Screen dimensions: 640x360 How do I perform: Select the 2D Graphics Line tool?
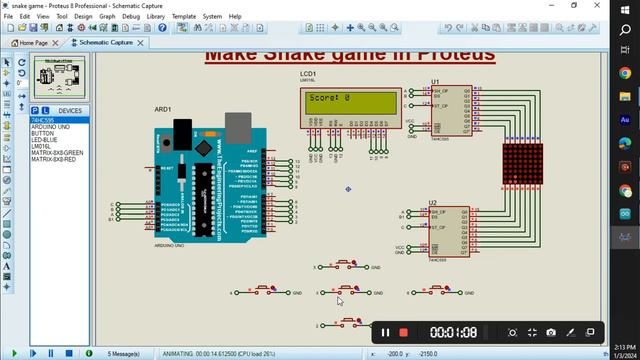point(7,213)
